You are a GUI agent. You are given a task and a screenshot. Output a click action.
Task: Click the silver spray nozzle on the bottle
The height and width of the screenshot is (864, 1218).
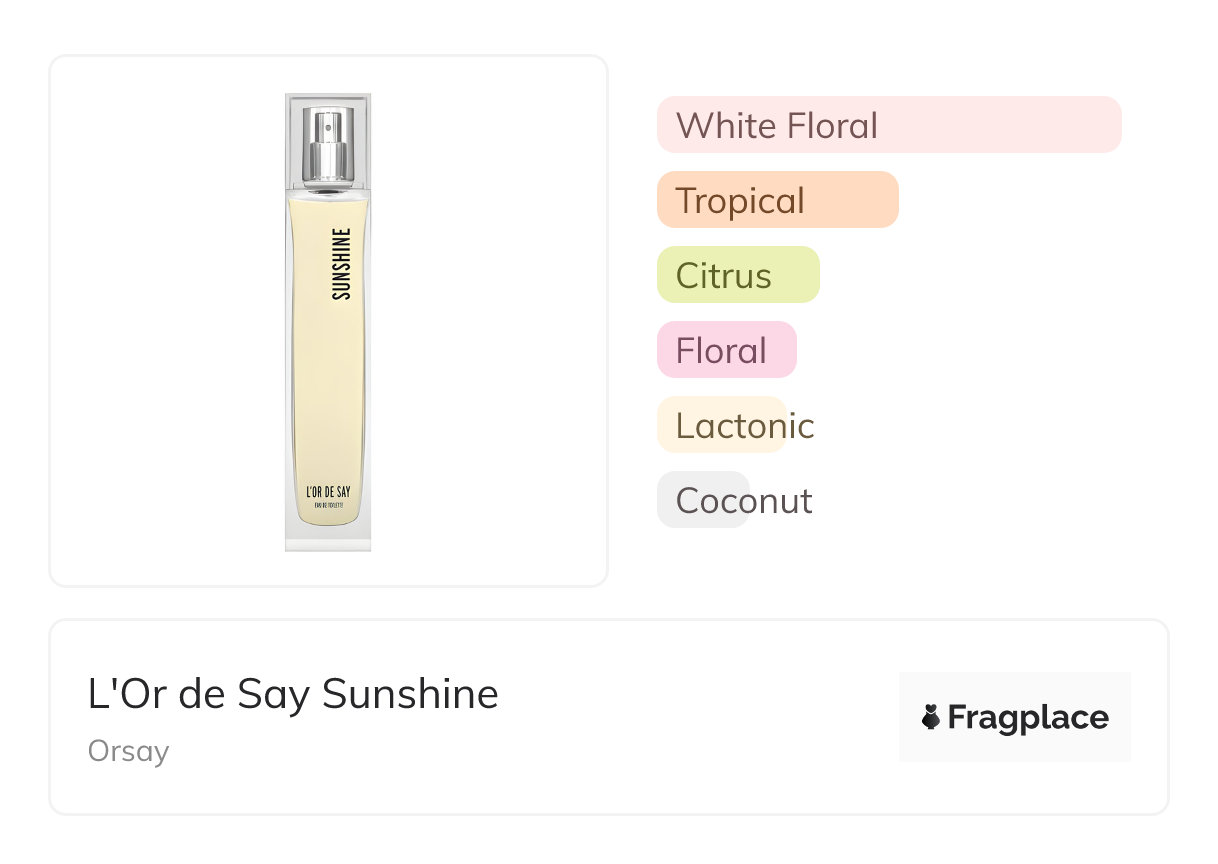tap(329, 133)
